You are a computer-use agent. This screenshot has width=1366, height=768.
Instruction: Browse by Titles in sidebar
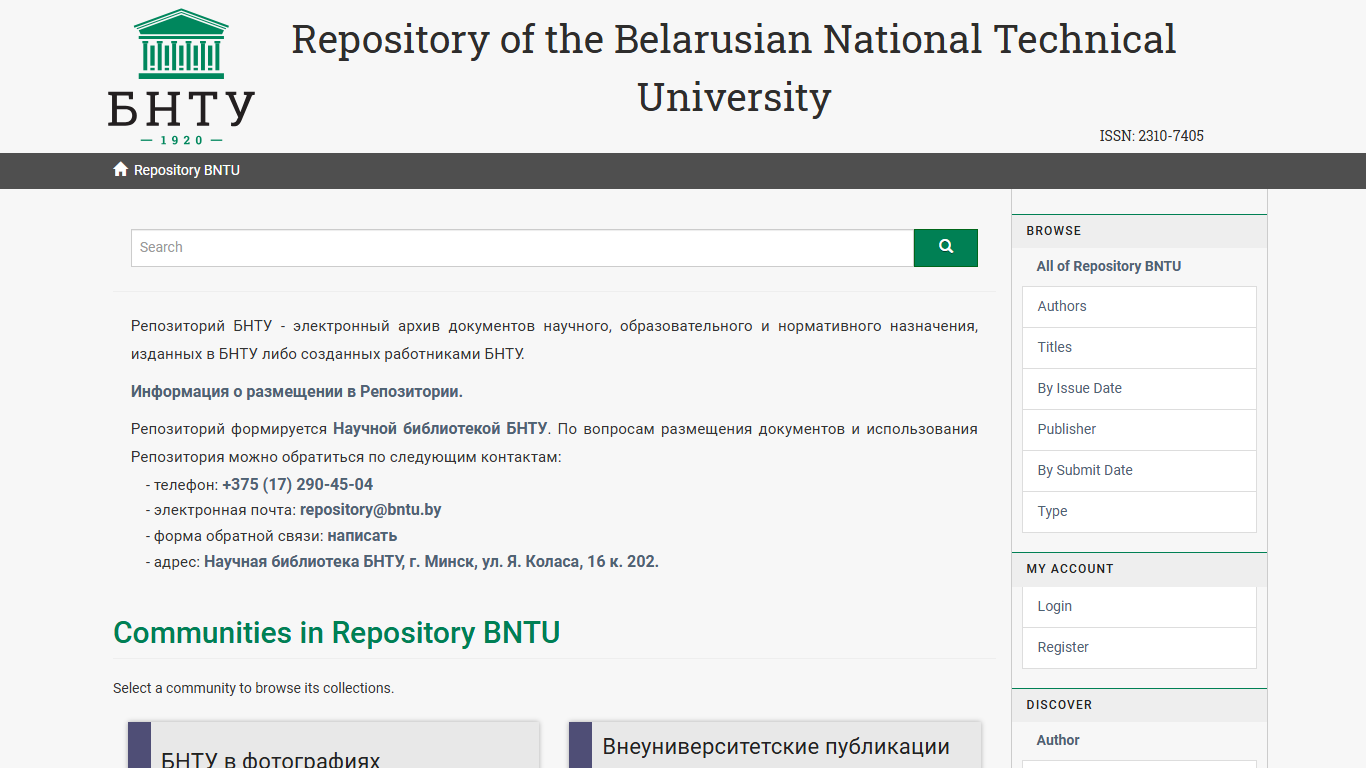(1139, 348)
